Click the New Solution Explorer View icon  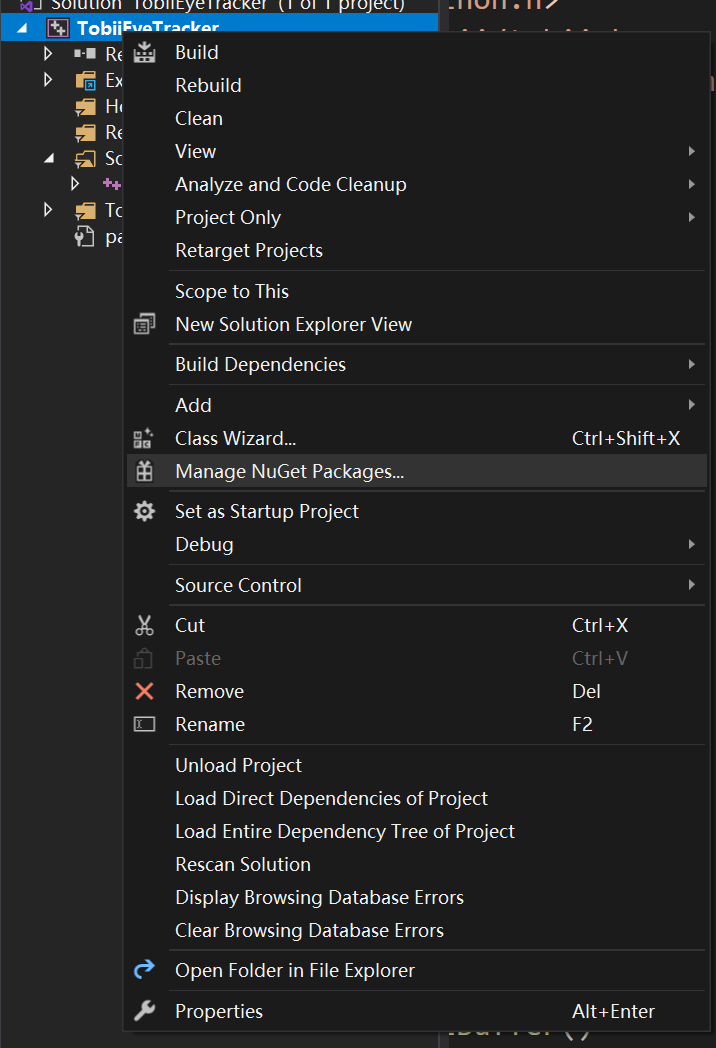click(144, 324)
